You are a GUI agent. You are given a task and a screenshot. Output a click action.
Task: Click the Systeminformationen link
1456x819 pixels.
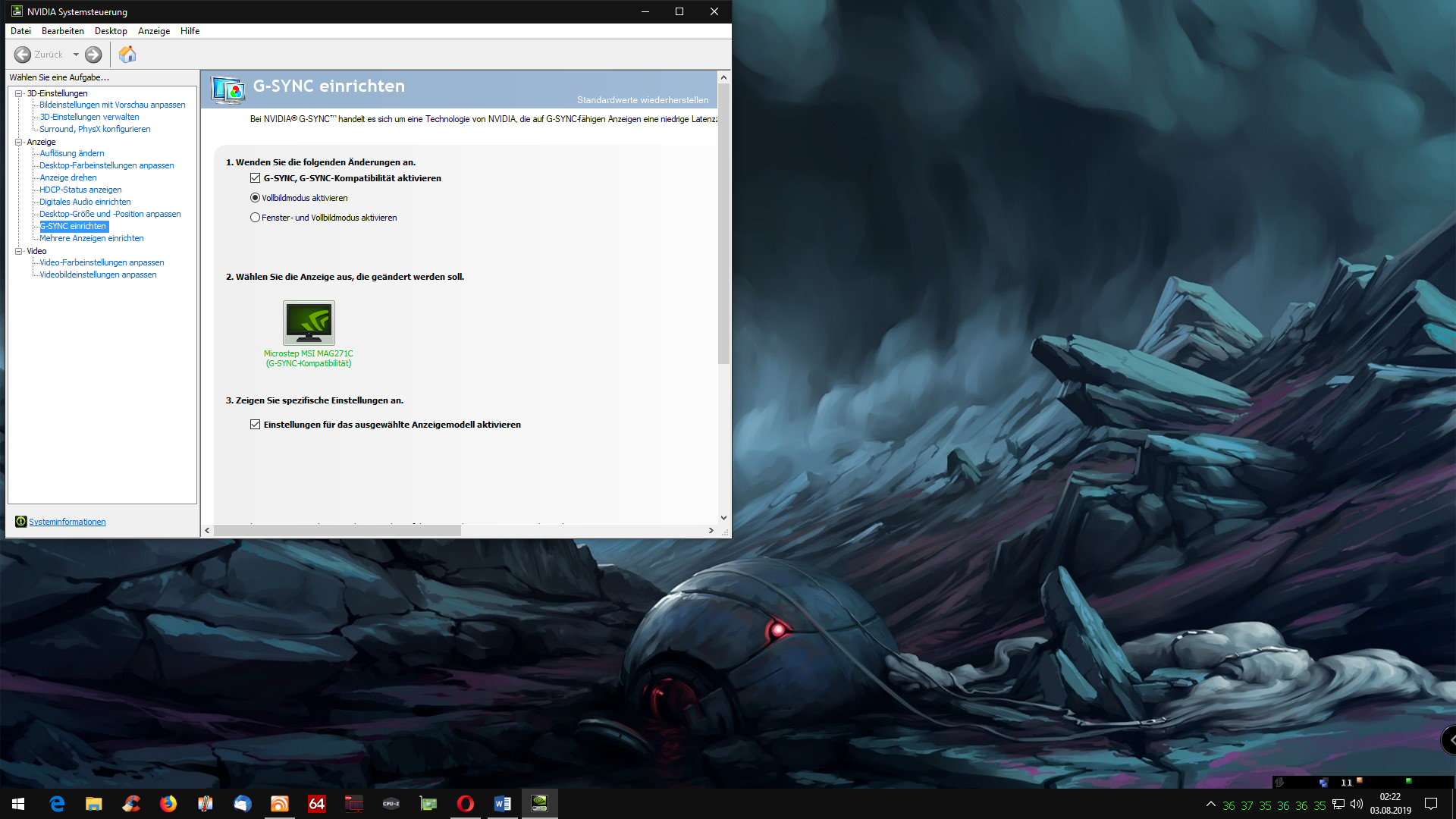67,522
